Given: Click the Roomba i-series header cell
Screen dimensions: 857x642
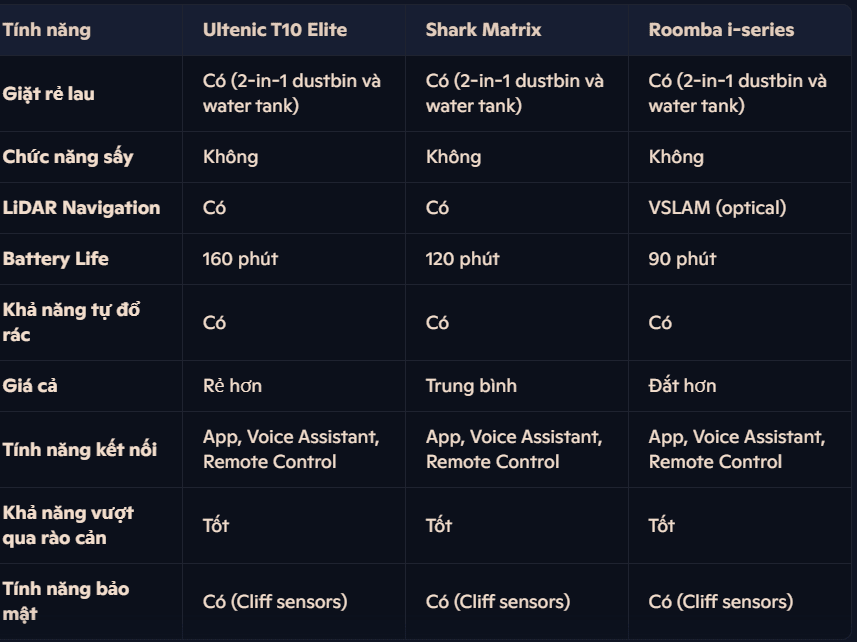Looking at the screenshot, I should point(721,30).
